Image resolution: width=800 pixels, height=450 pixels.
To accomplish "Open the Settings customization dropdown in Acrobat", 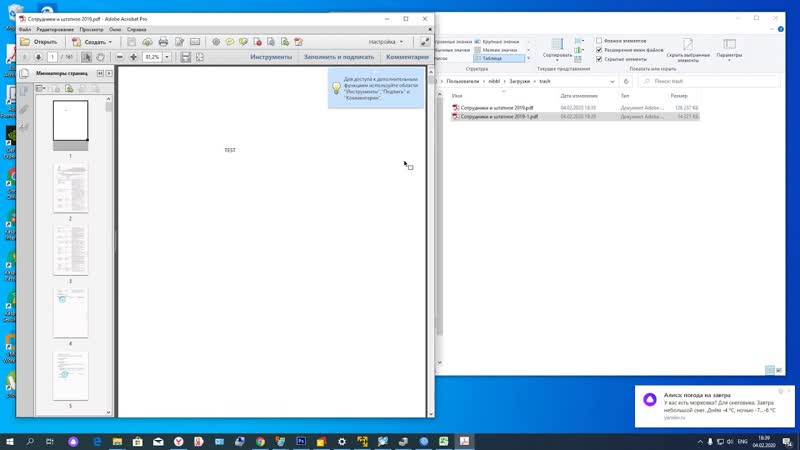I will pos(386,42).
